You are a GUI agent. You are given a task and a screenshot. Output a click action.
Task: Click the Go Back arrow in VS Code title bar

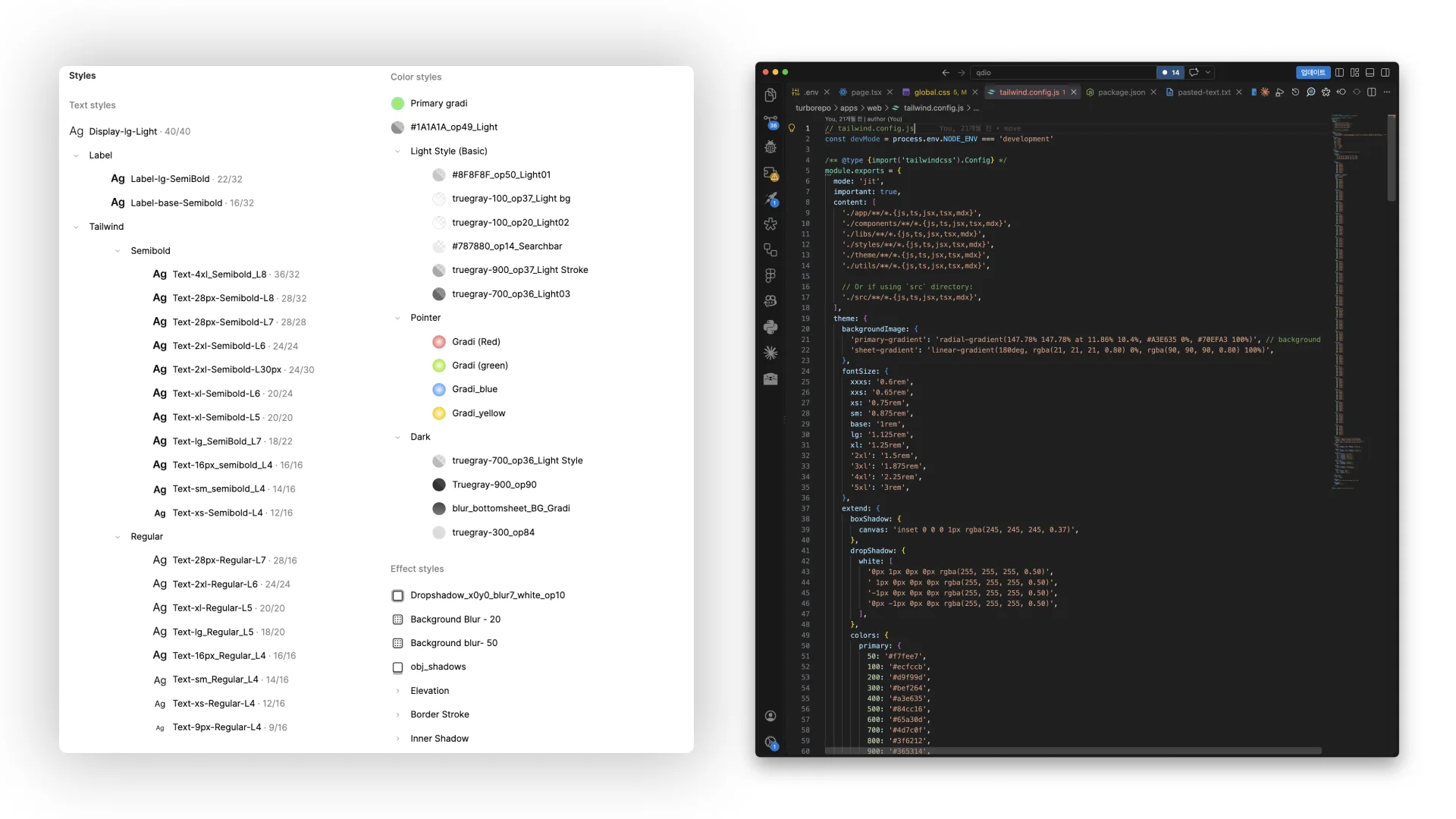click(x=946, y=73)
